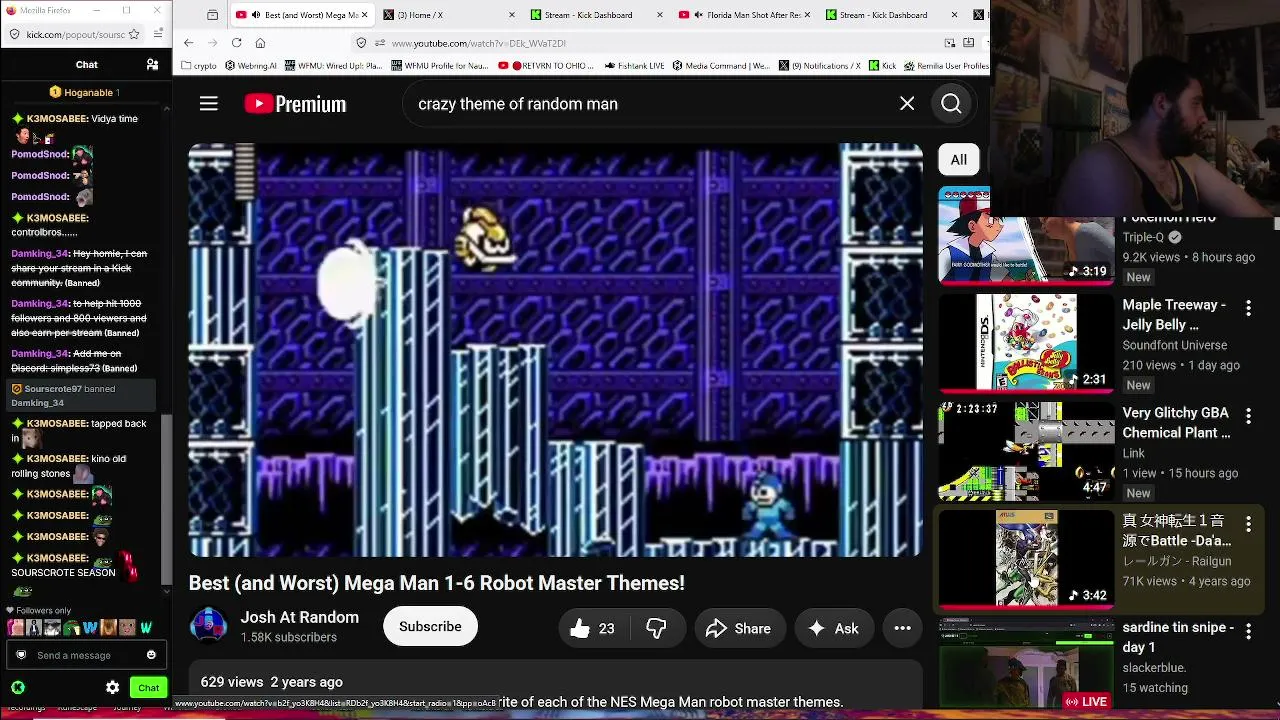This screenshot has height=720, width=1280.
Task: Open the Very Glitchy GBA Chemical Plant thumbnail
Action: [1026, 450]
